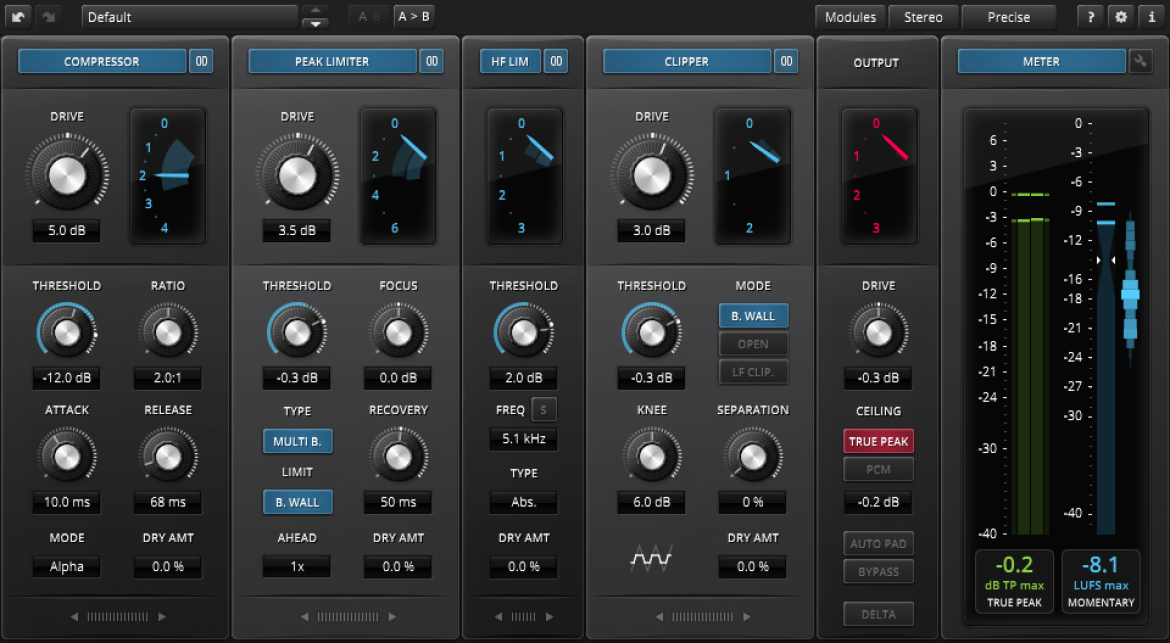
Task: Select Open clipper mode
Action: click(753, 344)
